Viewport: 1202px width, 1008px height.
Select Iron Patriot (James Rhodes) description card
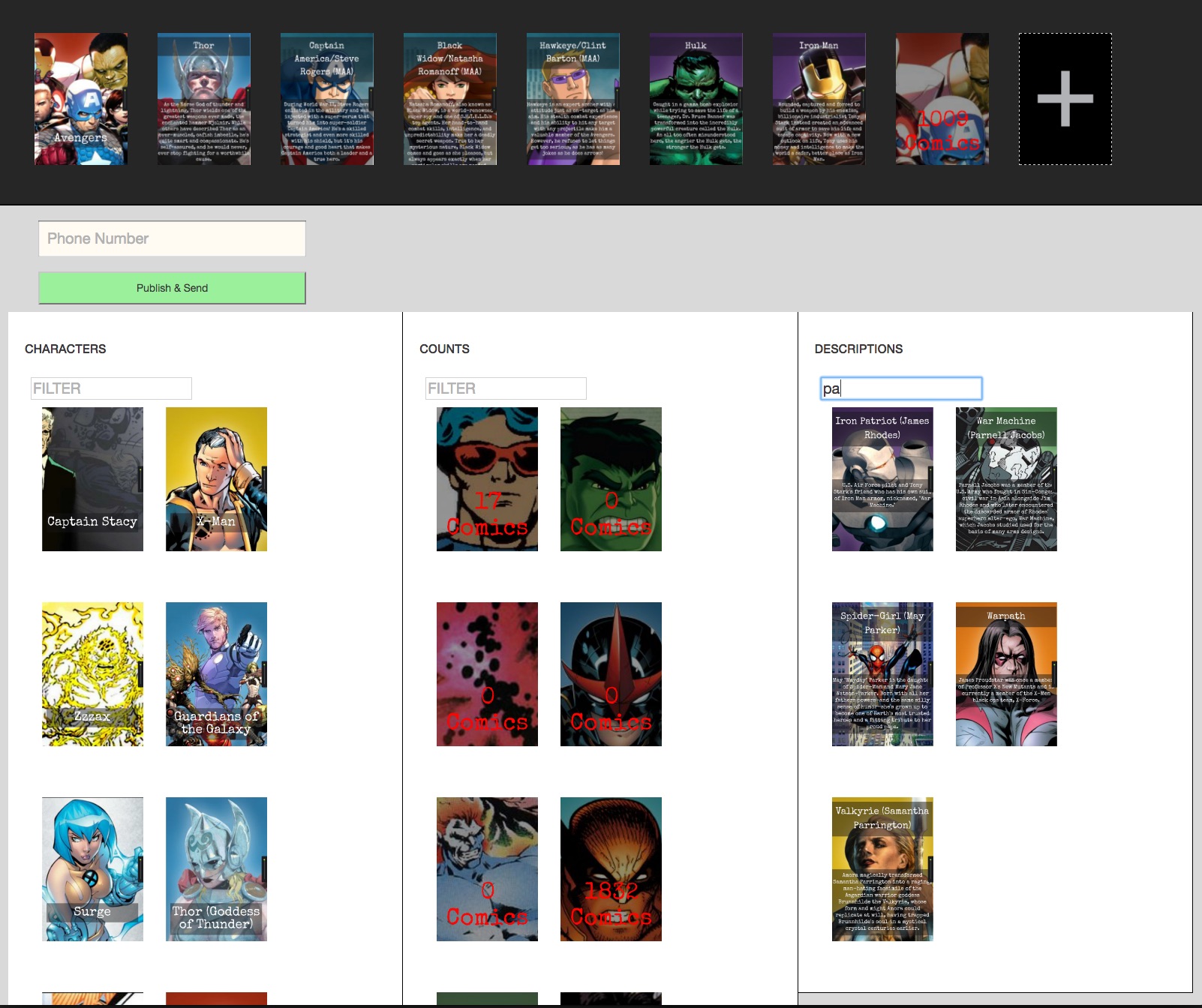[882, 479]
